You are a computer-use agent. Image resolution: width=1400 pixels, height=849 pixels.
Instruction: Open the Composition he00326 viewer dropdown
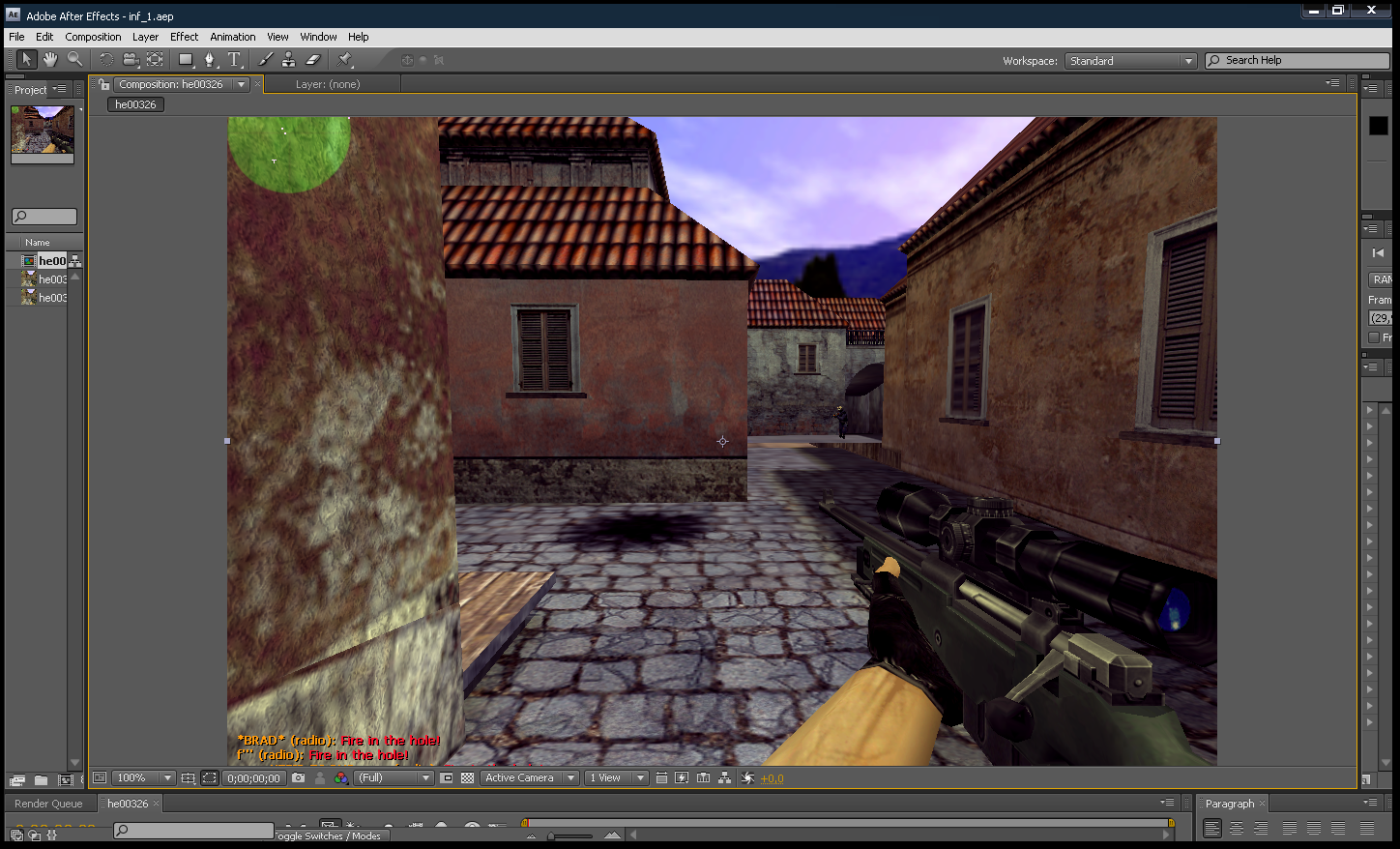pos(182,84)
